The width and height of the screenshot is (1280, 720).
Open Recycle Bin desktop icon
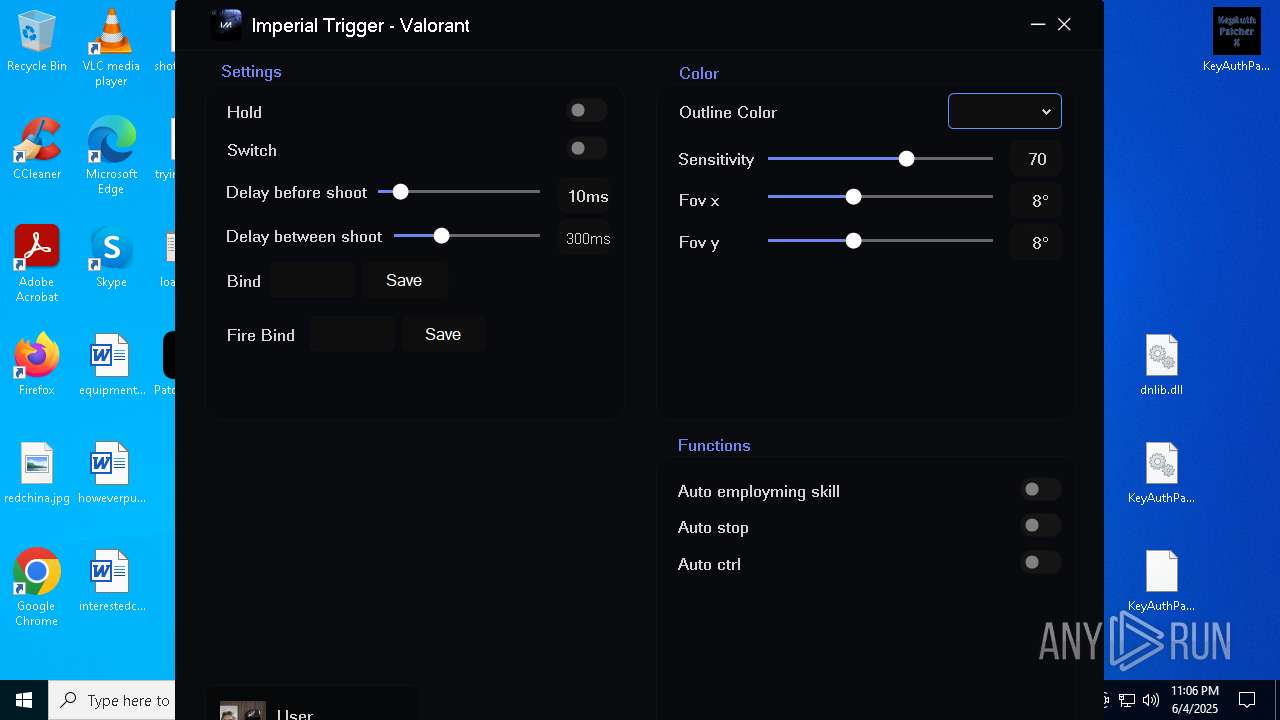point(37,41)
